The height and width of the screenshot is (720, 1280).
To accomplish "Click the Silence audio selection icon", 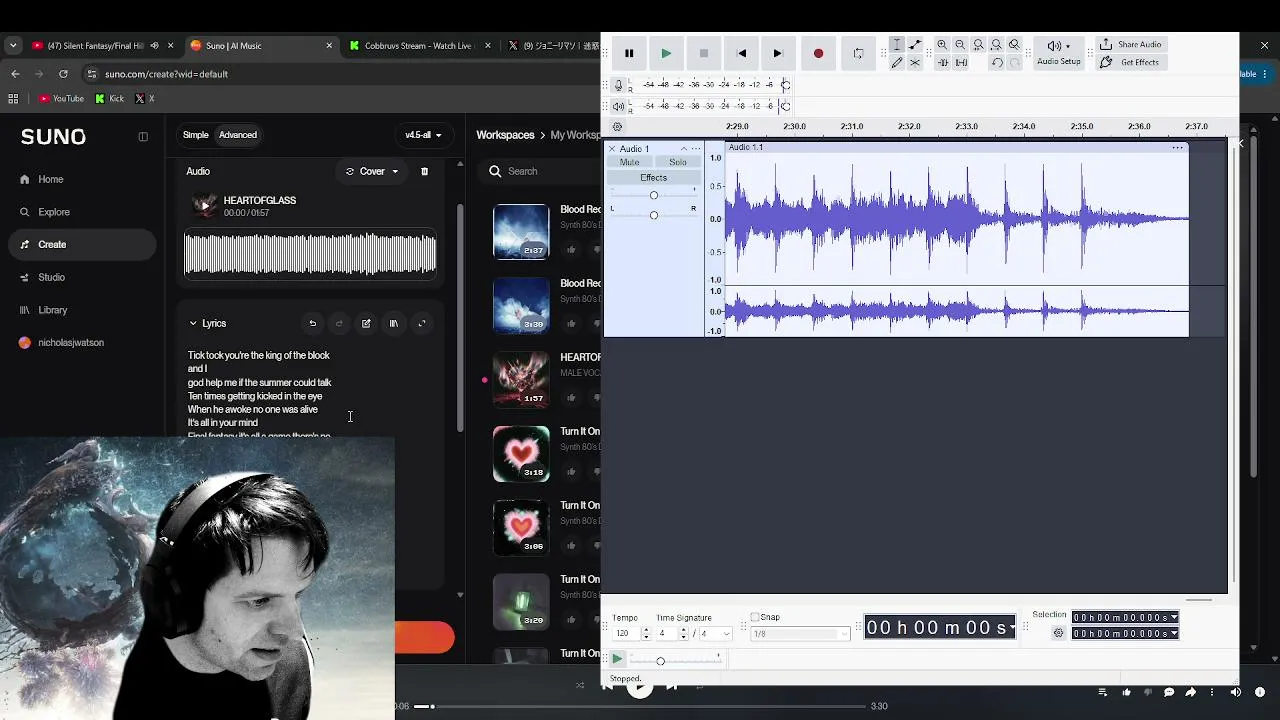I will 961,62.
